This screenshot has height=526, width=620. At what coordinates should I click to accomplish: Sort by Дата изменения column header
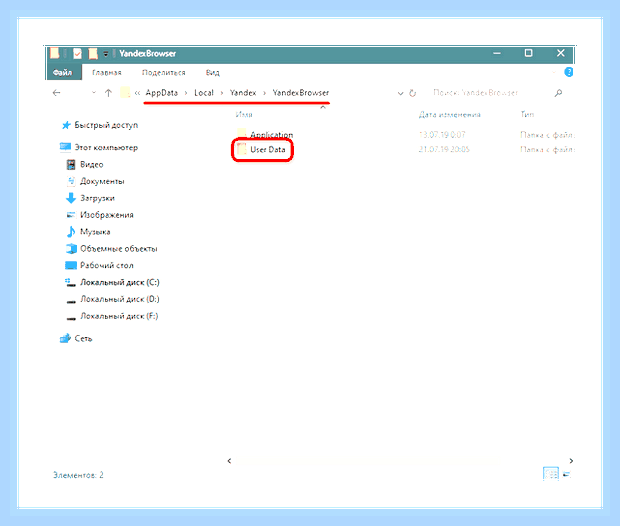point(450,115)
